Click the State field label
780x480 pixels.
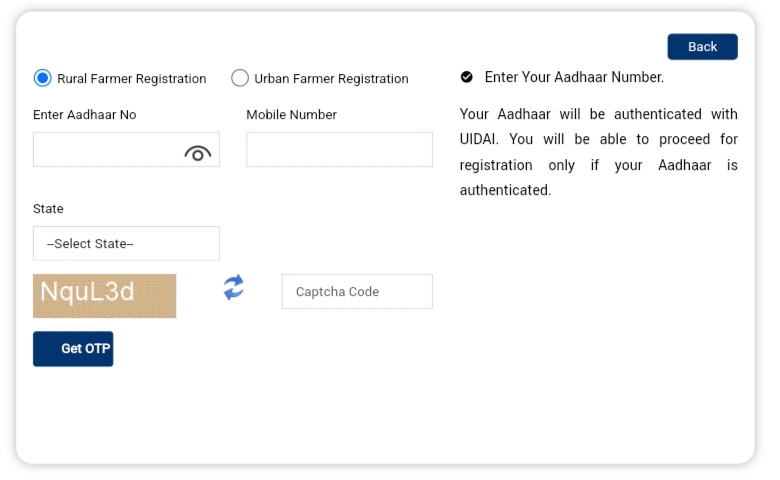pos(48,209)
